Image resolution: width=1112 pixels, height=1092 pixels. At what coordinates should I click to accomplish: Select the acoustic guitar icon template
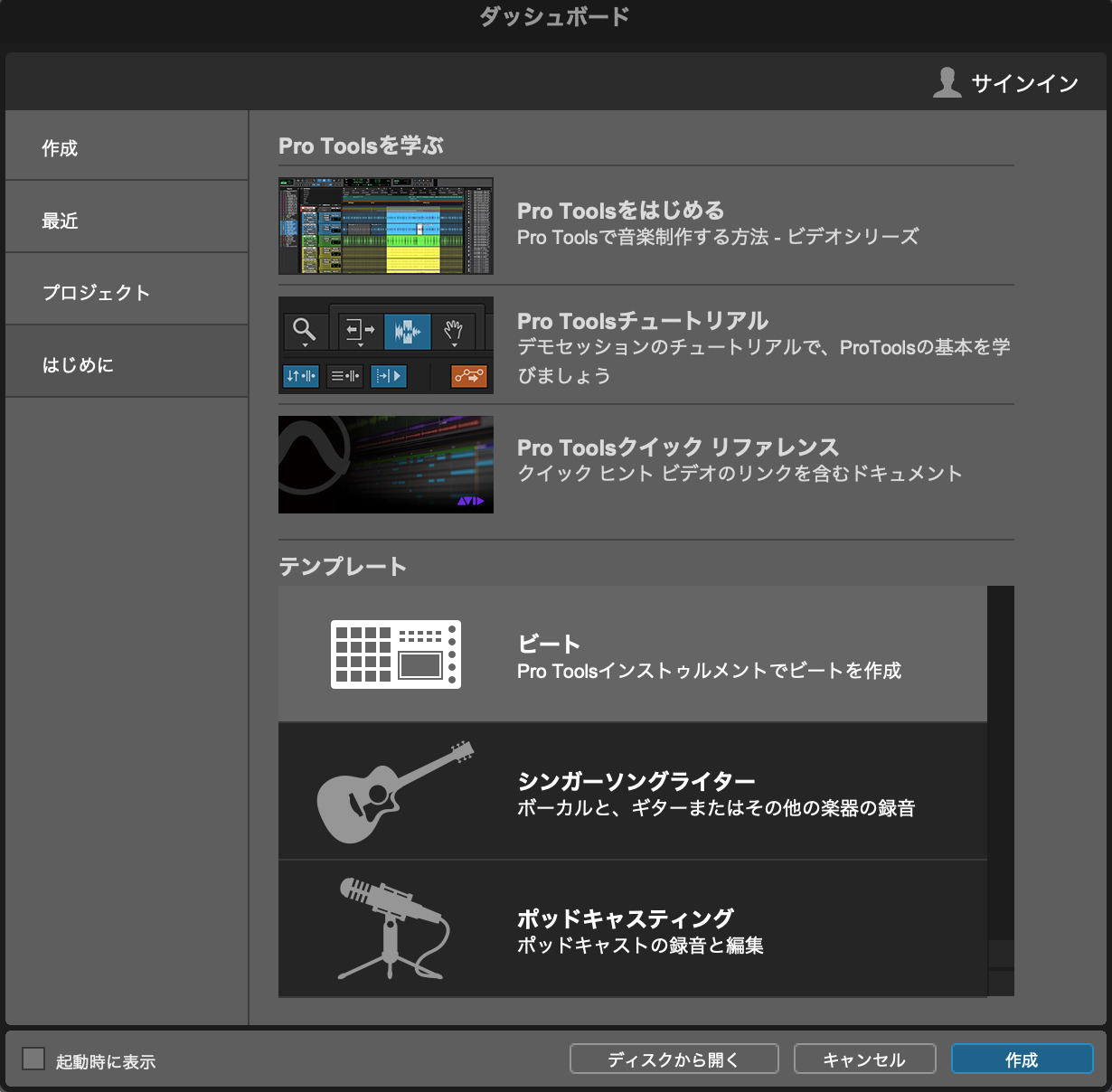[x=394, y=793]
